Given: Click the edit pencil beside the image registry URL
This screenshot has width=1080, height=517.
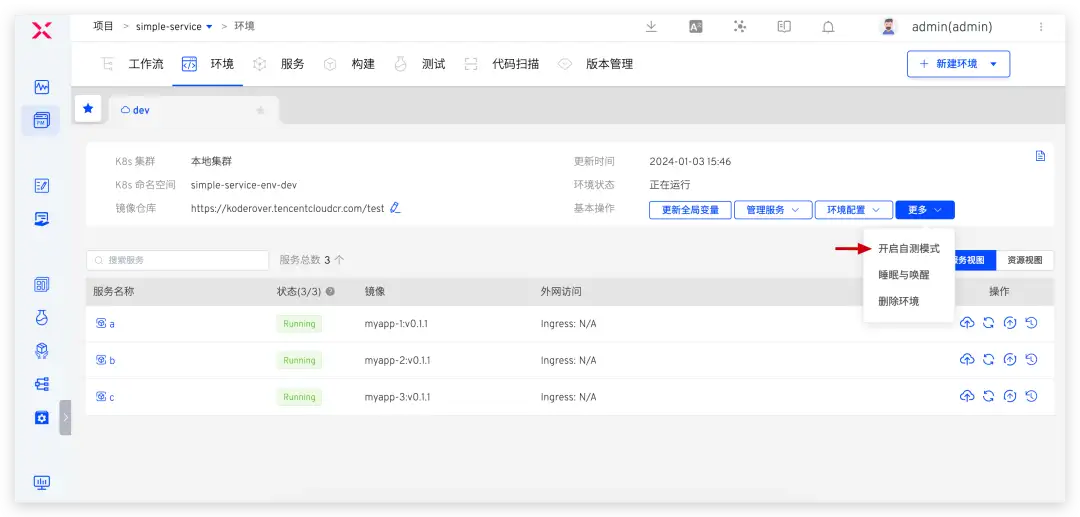Looking at the screenshot, I should 395,208.
